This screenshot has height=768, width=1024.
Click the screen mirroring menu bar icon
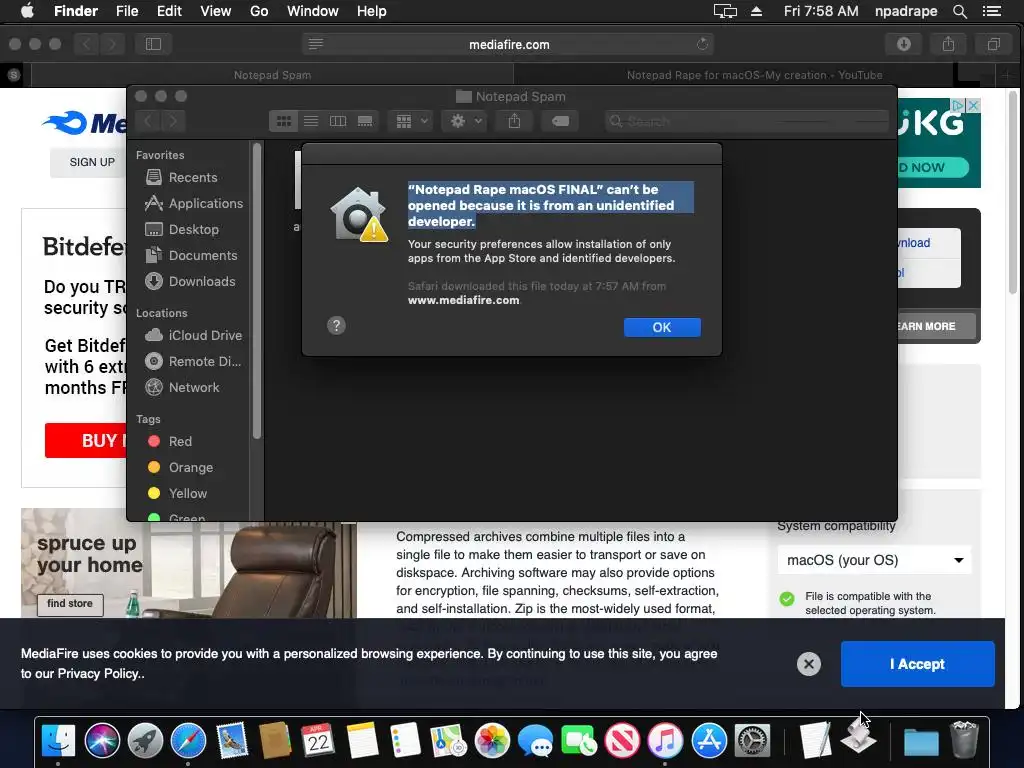point(725,11)
